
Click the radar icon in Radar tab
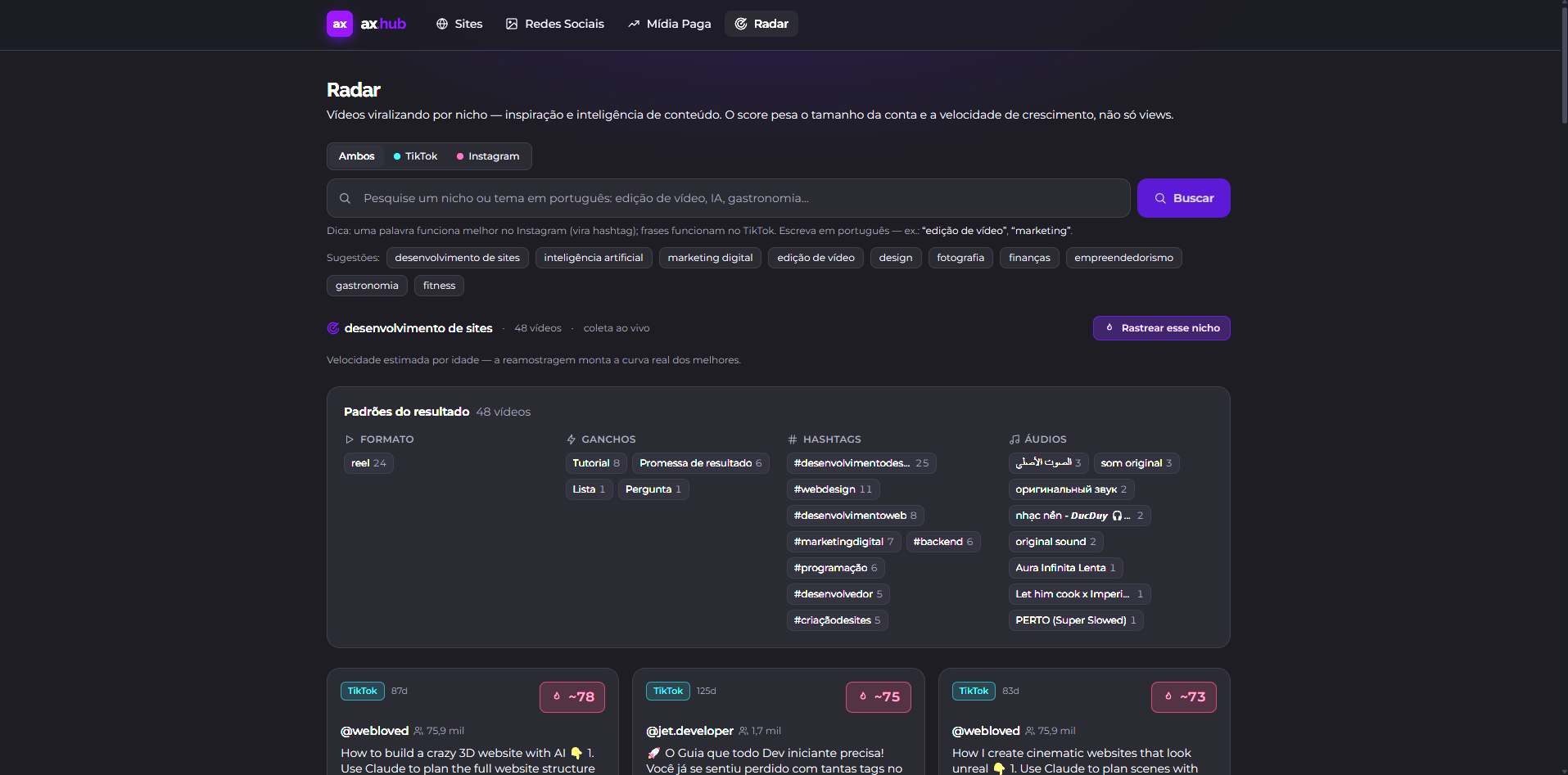(x=741, y=24)
